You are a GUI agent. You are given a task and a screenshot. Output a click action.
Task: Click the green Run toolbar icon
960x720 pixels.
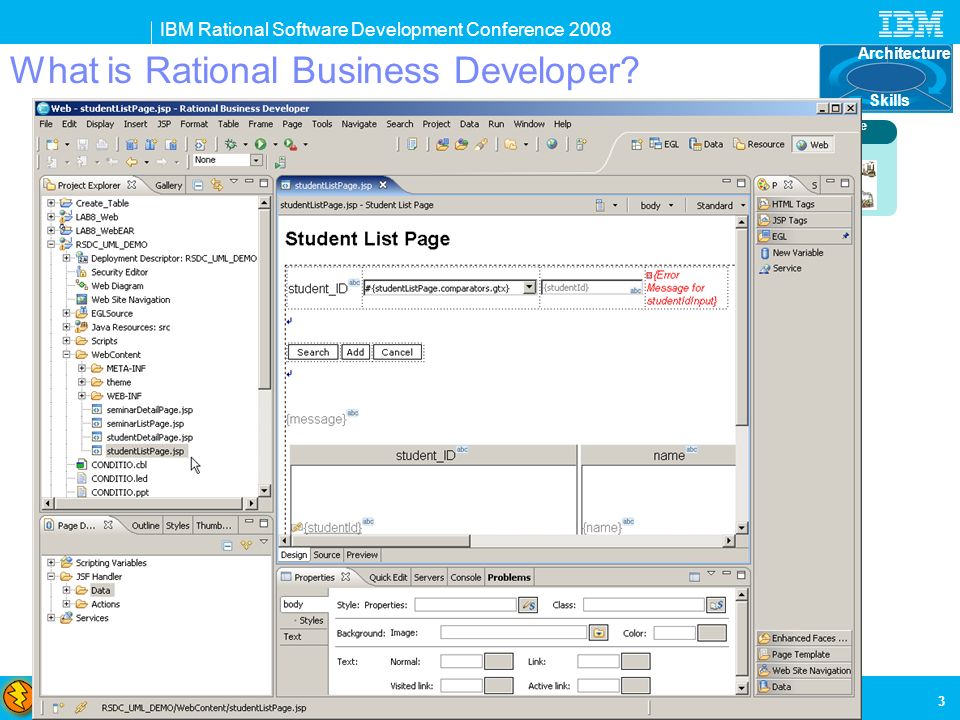(261, 144)
